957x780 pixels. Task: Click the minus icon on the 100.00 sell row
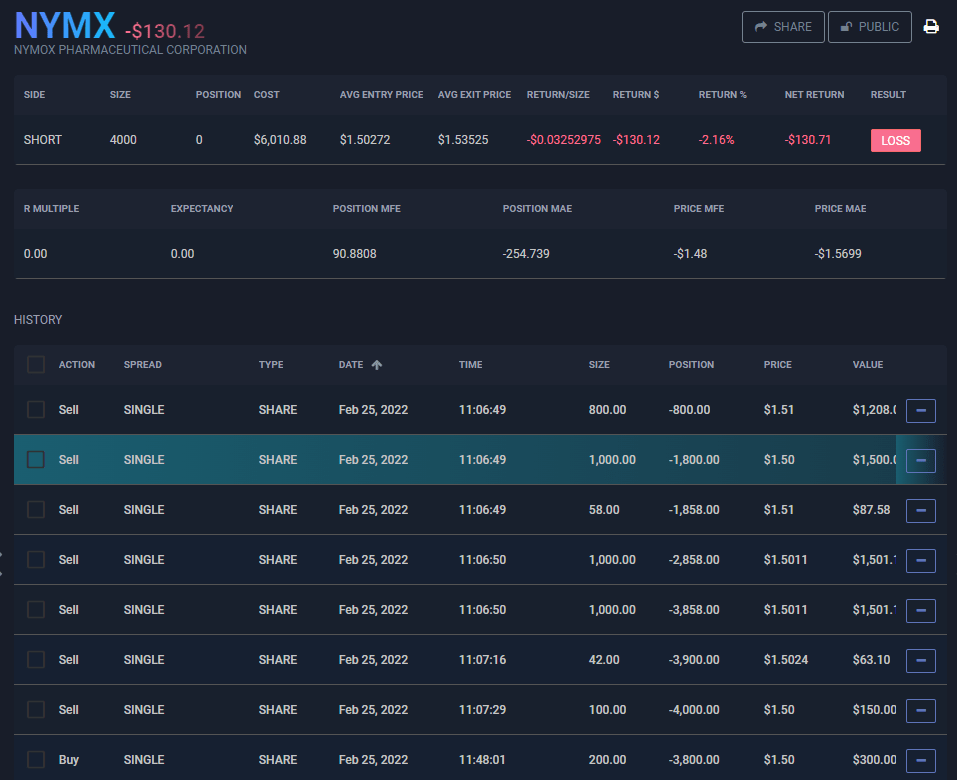(920, 710)
